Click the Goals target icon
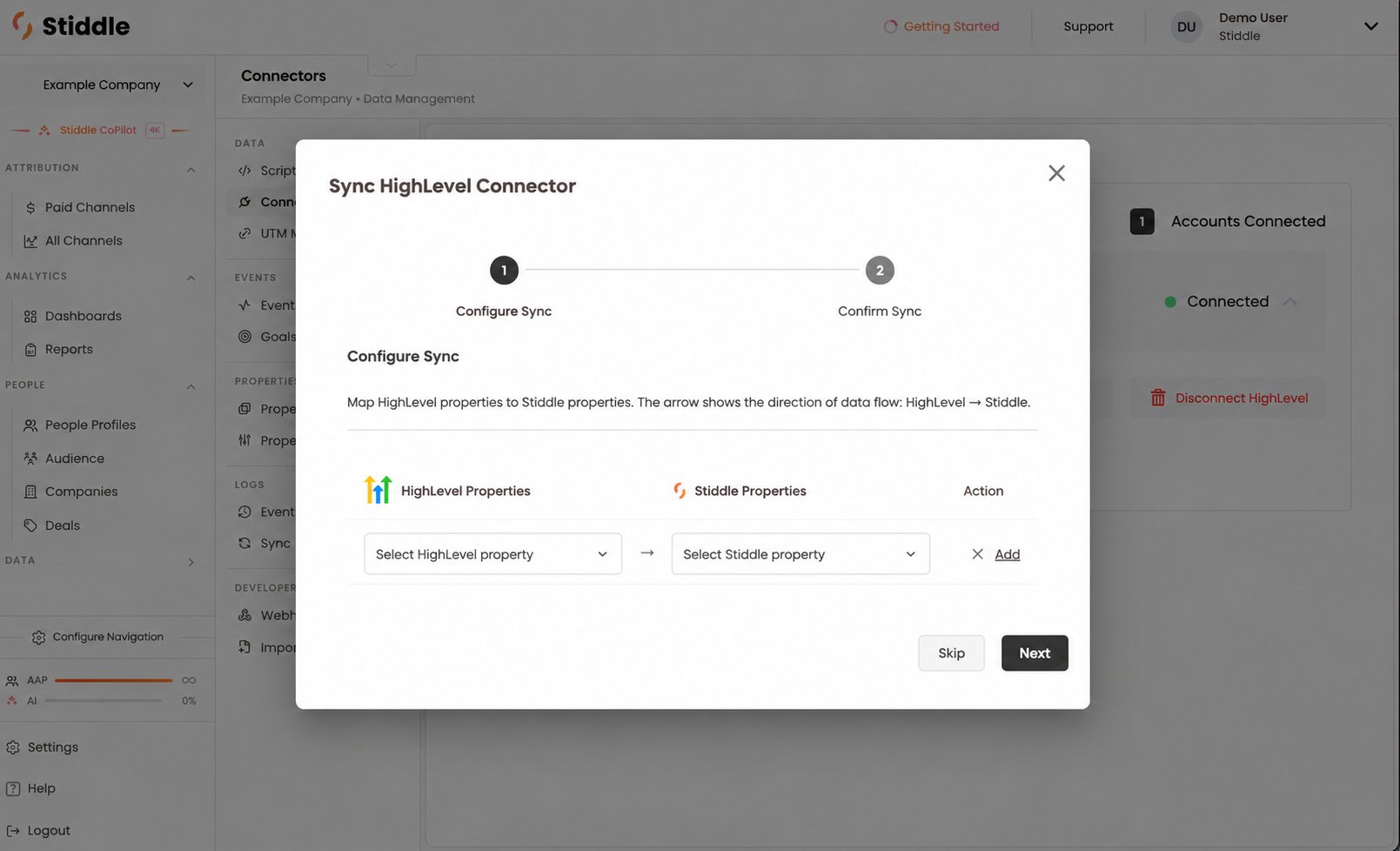1400x851 pixels. [x=244, y=337]
